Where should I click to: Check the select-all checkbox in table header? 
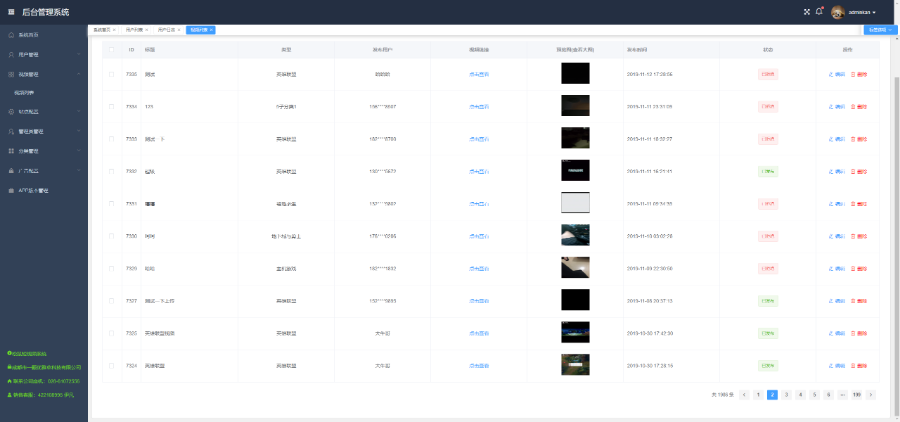[111, 49]
